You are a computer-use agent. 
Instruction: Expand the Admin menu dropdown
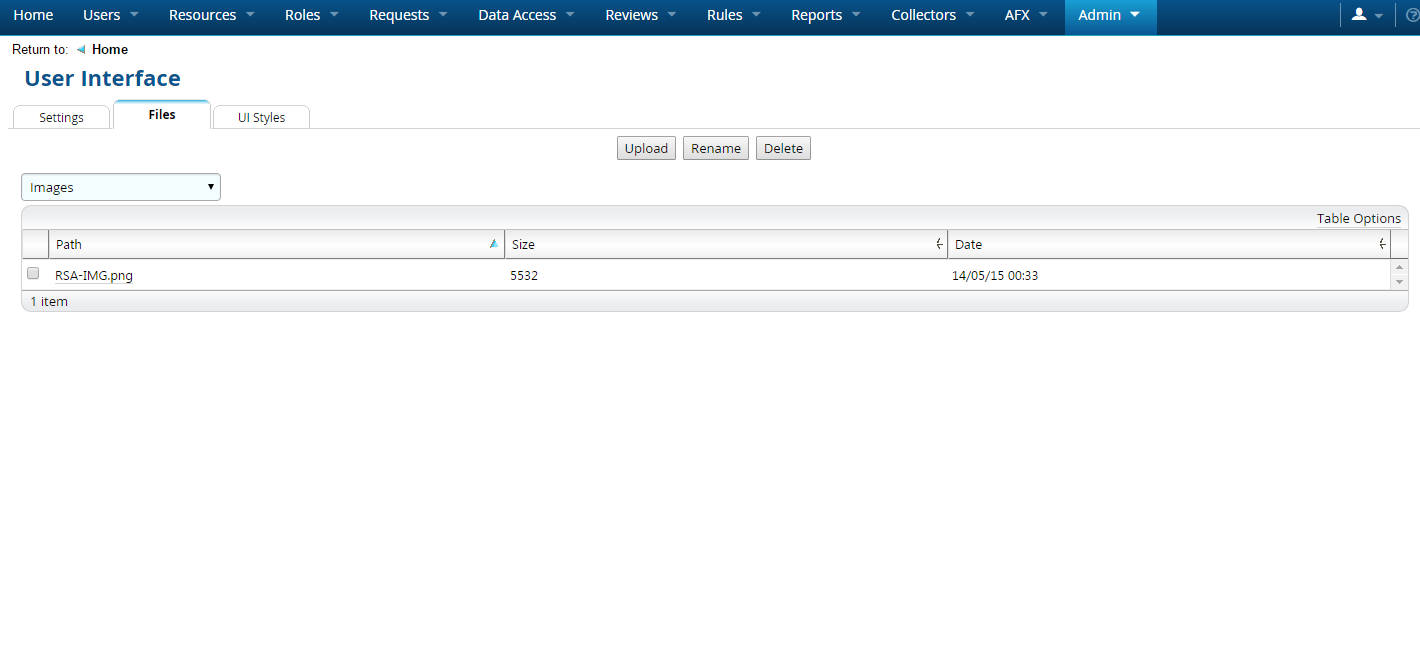(x=1109, y=15)
